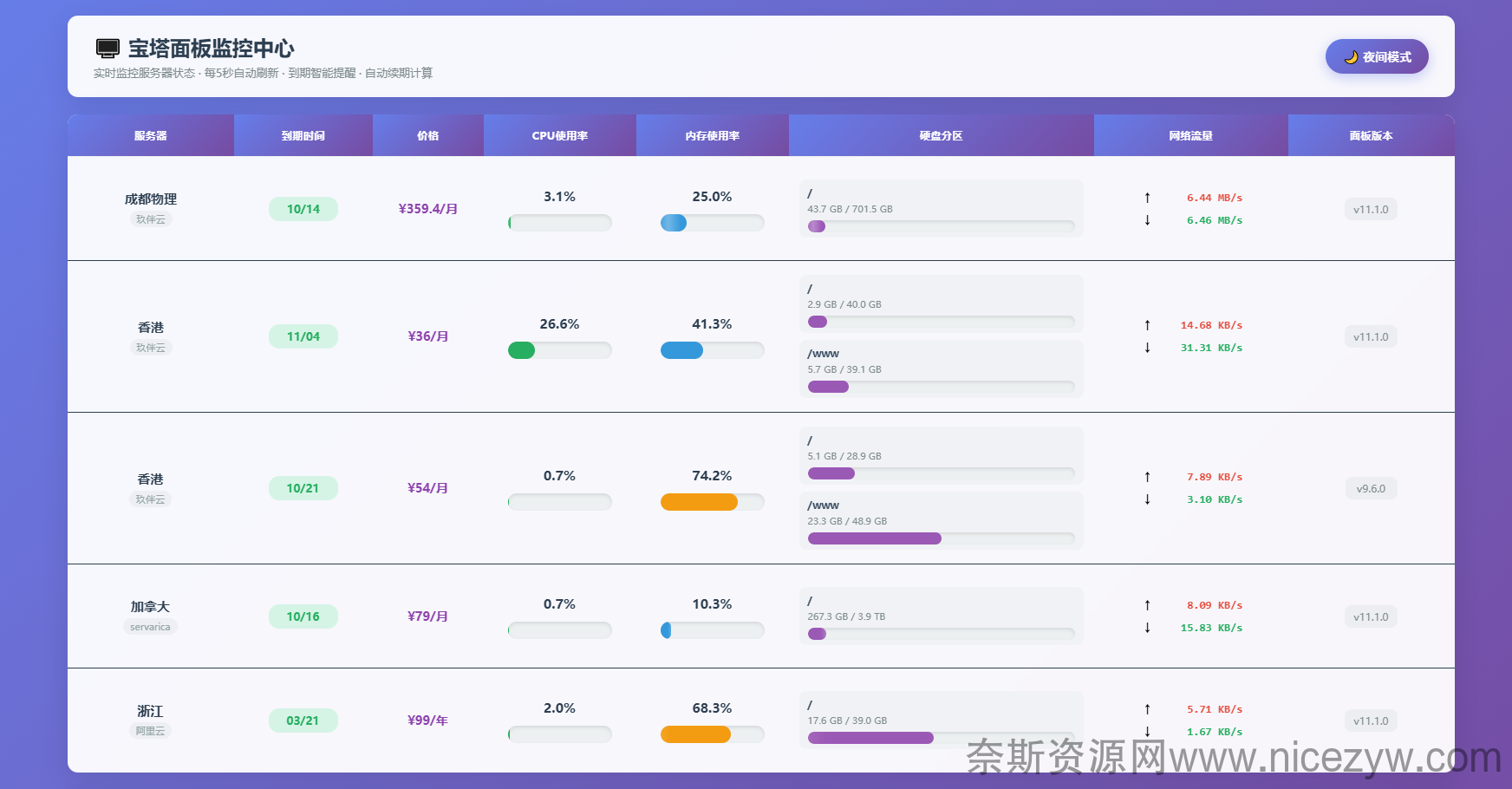The height and width of the screenshot is (789, 1512).
Task: Click the upload arrow for Chengdu server
Action: click(x=1147, y=198)
